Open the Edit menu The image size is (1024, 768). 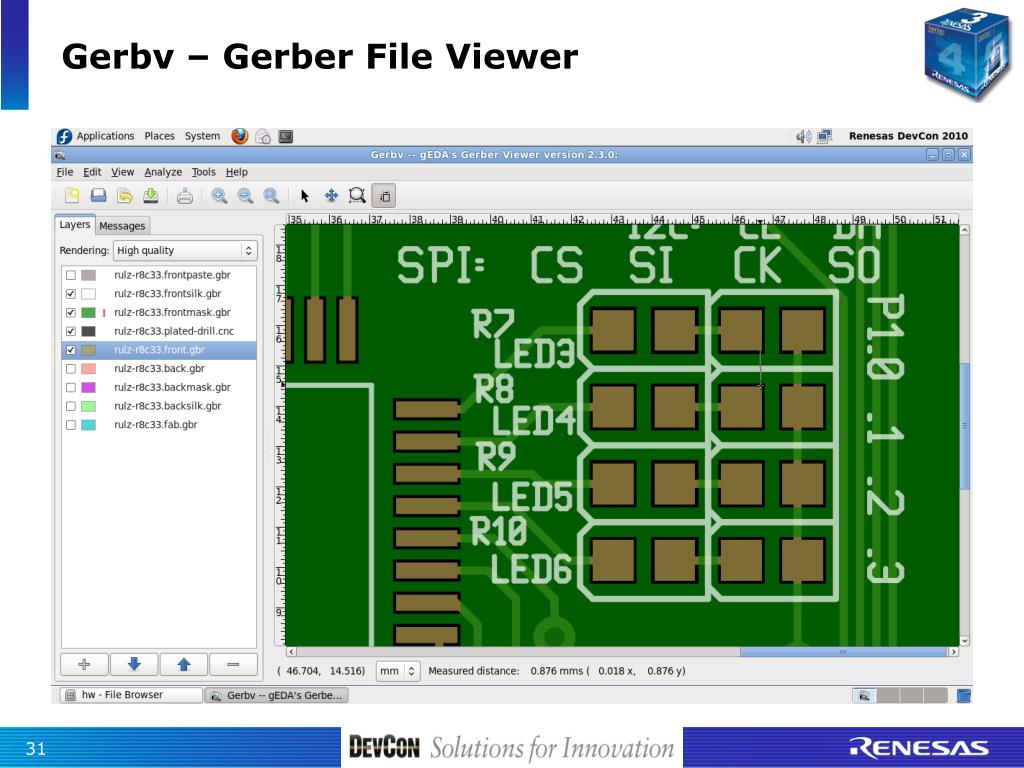pyautogui.click(x=92, y=172)
